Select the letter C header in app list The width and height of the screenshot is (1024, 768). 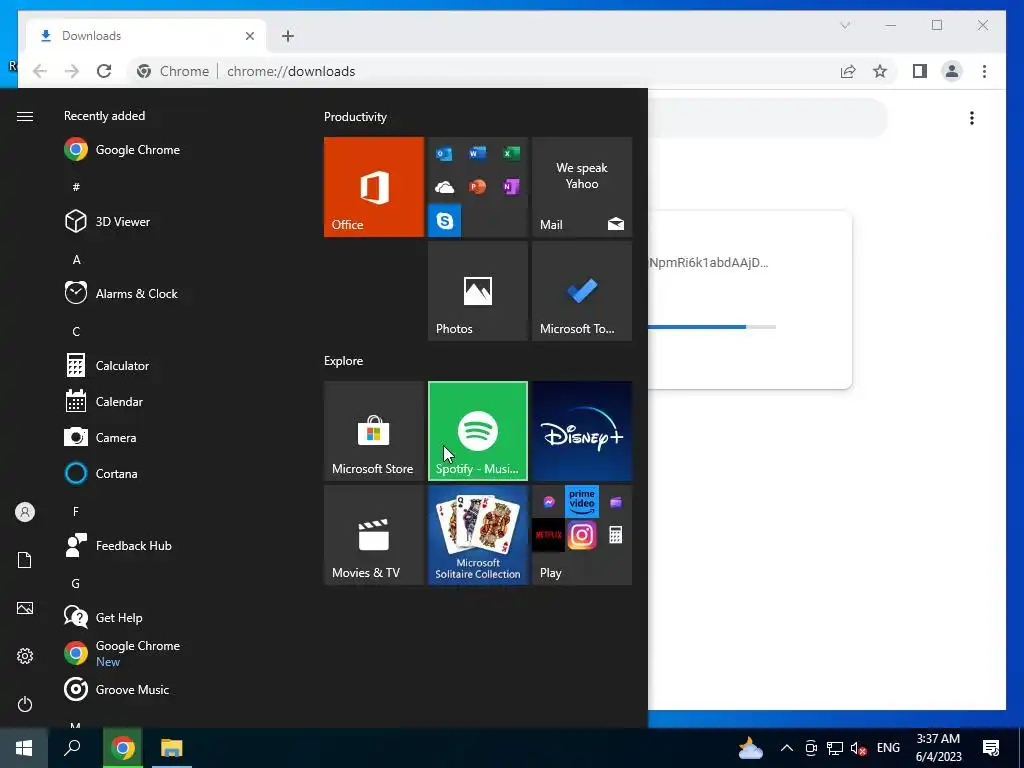pyautogui.click(x=76, y=331)
